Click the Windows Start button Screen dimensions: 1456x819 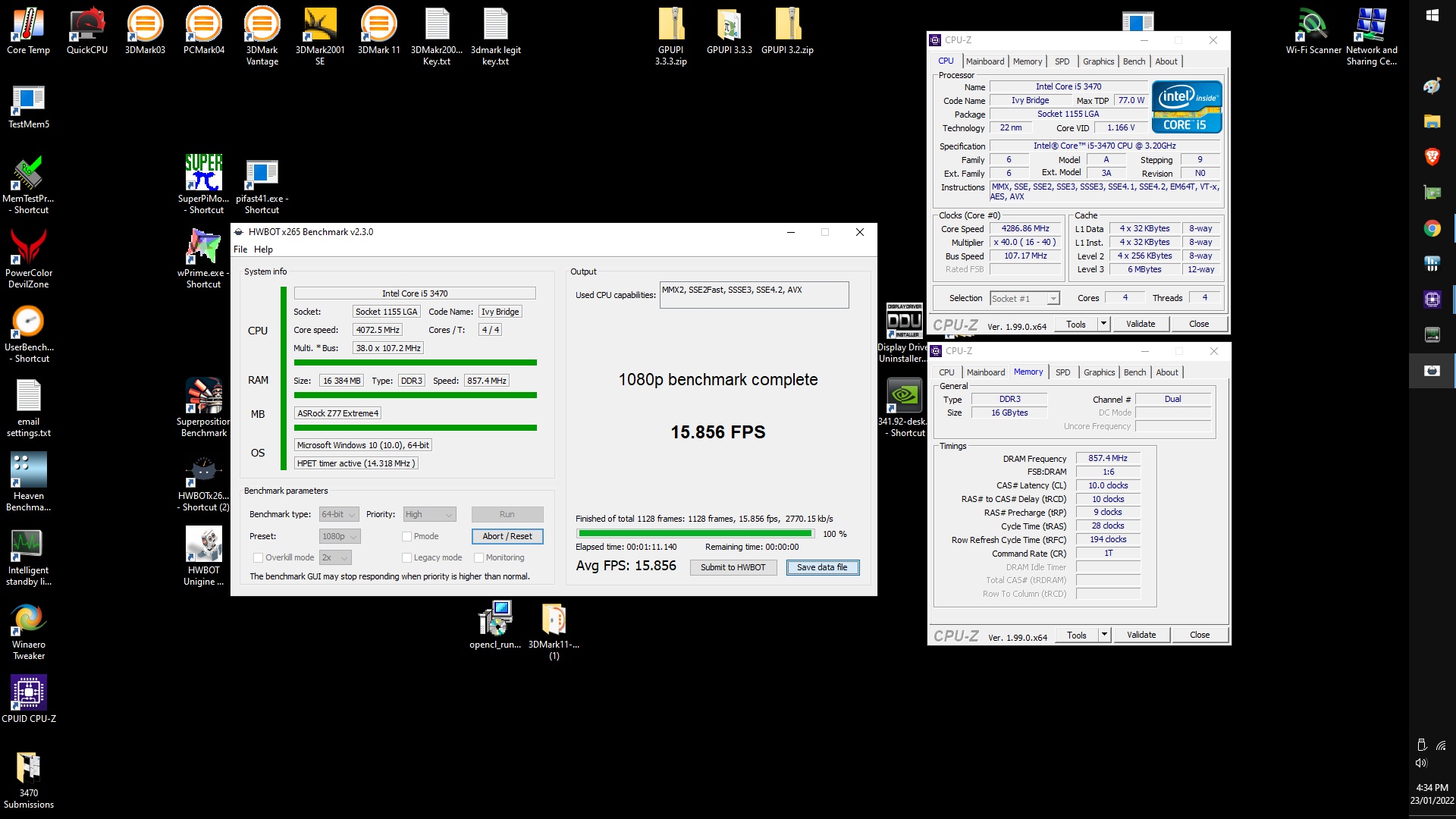coord(1432,15)
